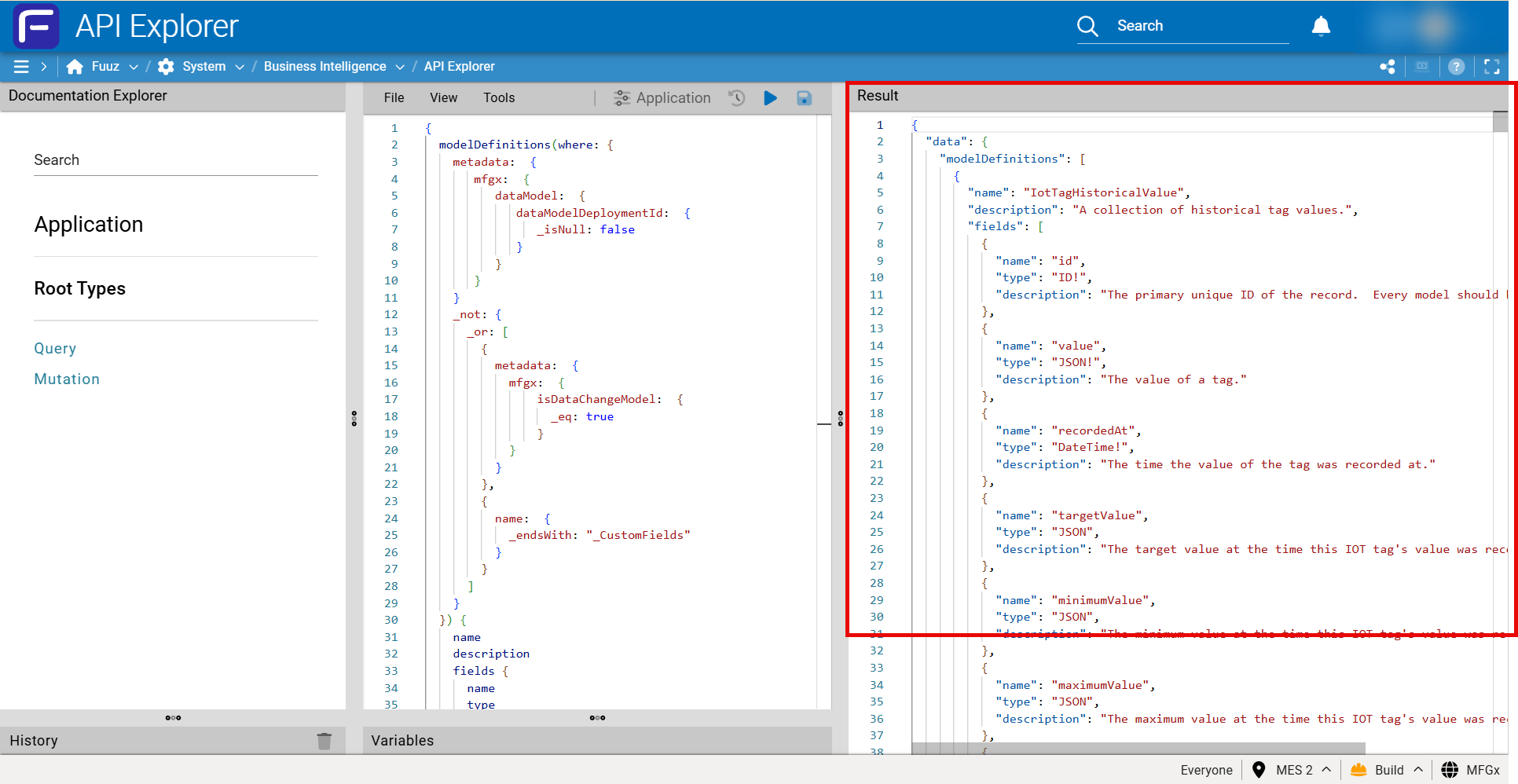Enter fullscreen mode with expand icon

1491,67
